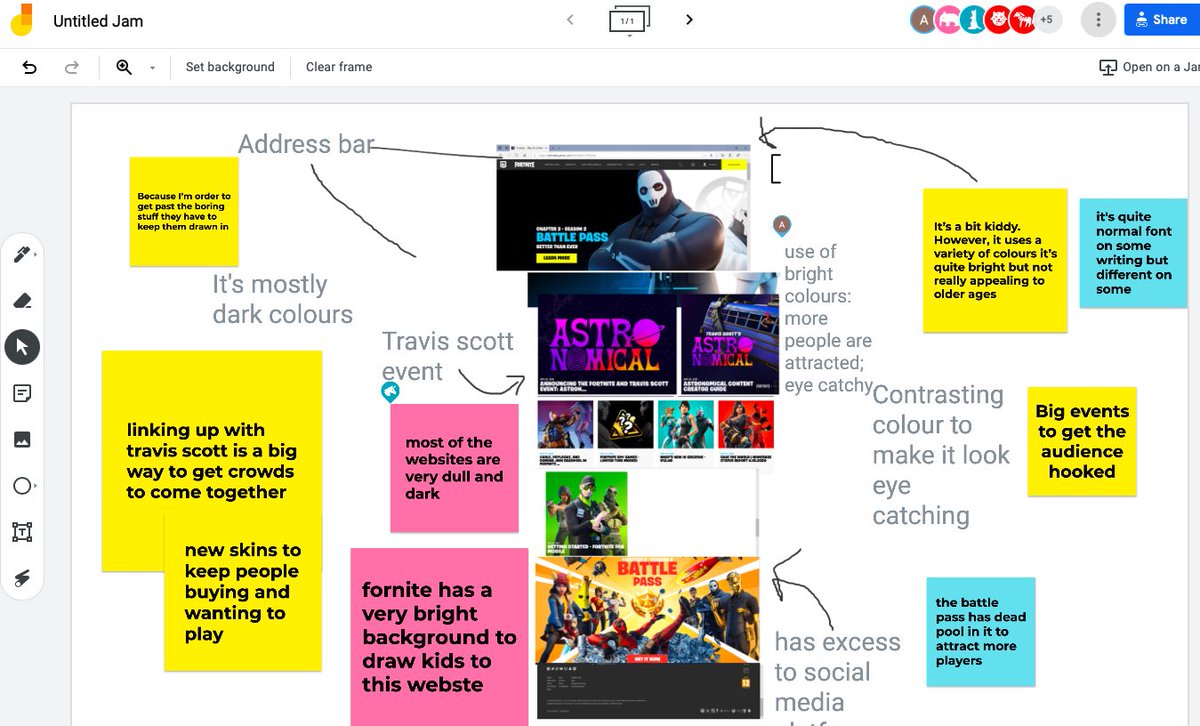1200x726 pixels.
Task: Select the blue note 'it's quite normal font'
Action: (1133, 253)
